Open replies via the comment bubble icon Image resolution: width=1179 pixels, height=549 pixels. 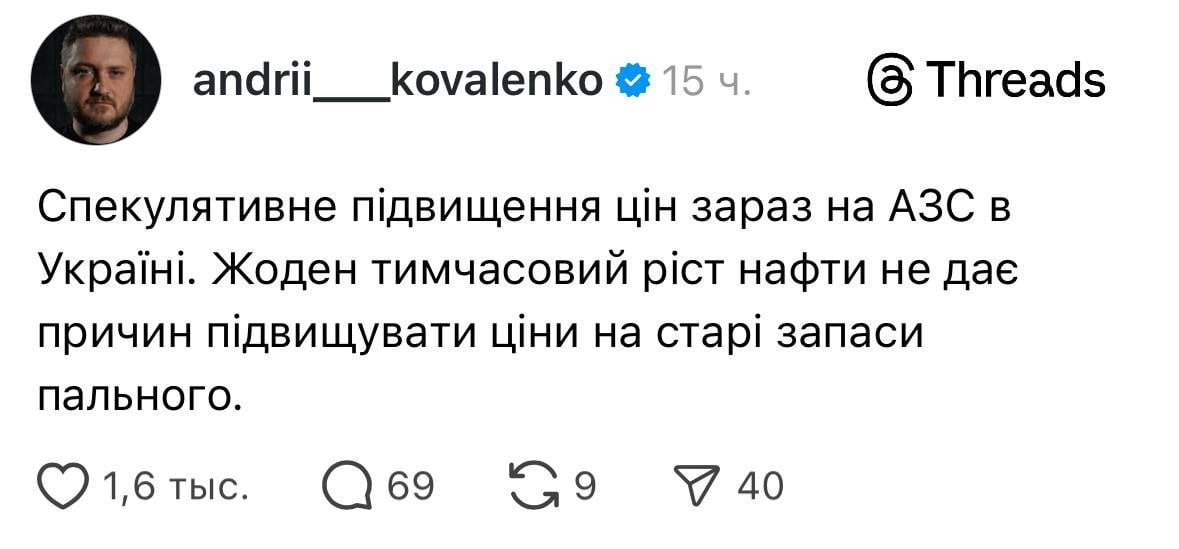(348, 487)
